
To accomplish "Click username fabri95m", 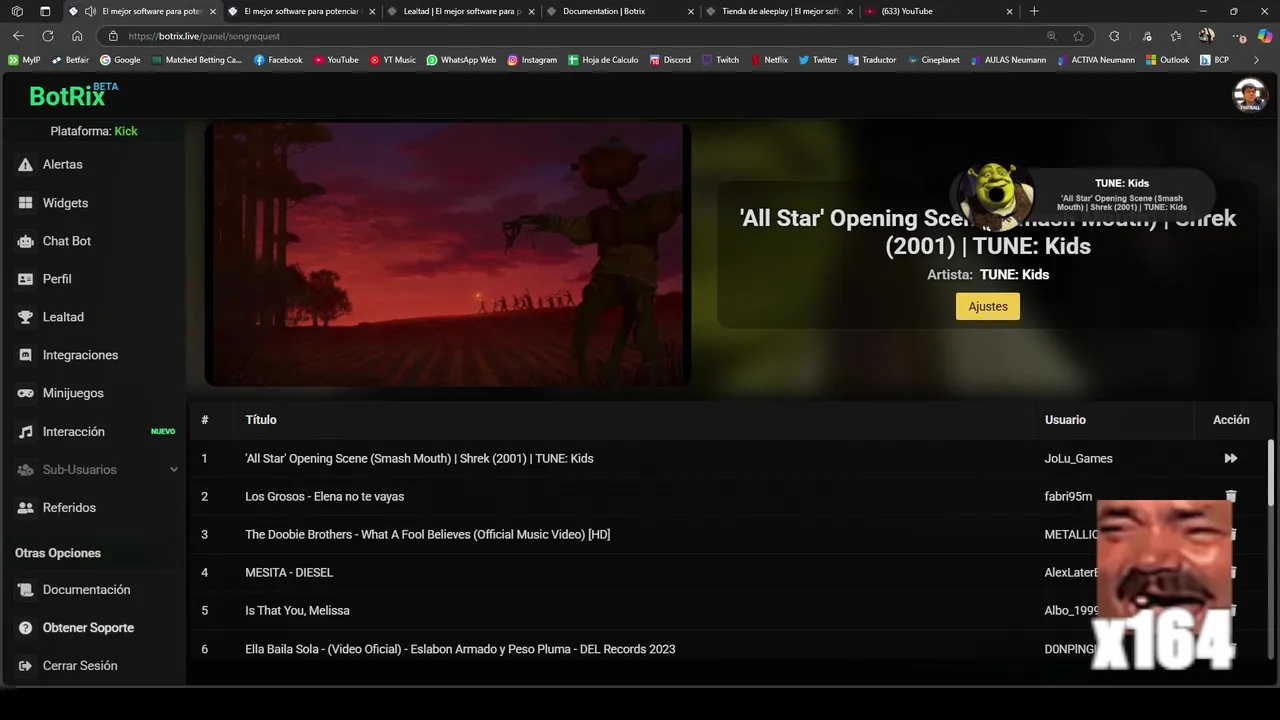I will point(1068,496).
